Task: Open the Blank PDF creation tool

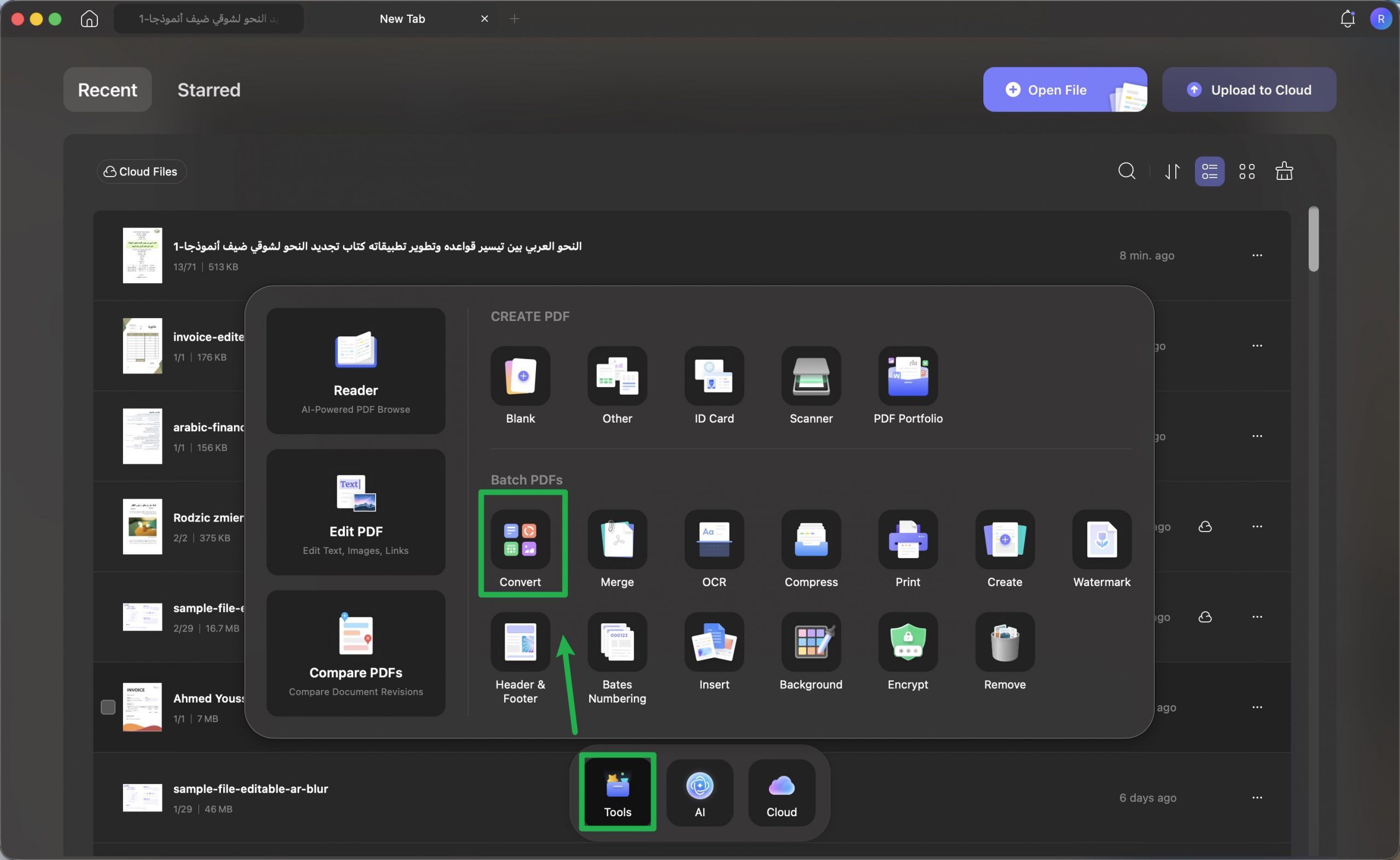Action: tap(520, 385)
